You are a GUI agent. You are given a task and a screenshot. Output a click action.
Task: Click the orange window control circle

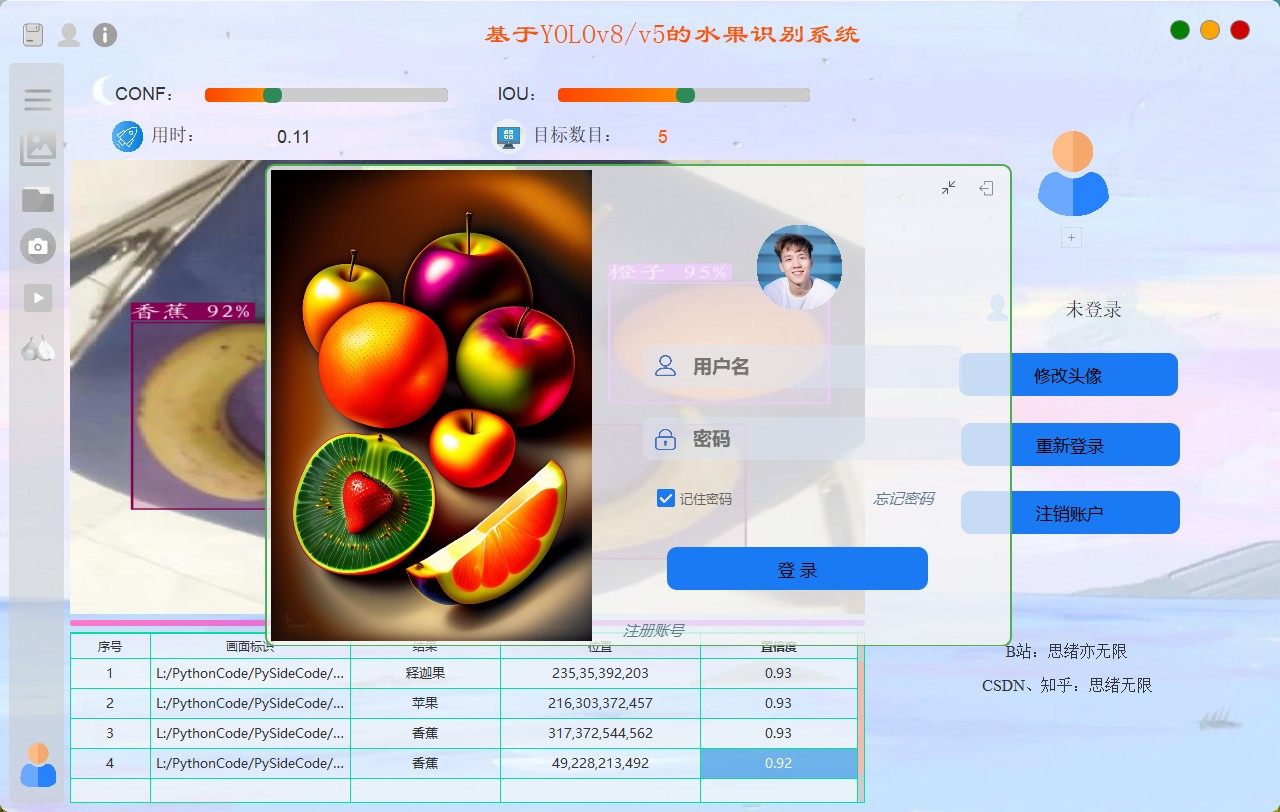[x=1210, y=30]
